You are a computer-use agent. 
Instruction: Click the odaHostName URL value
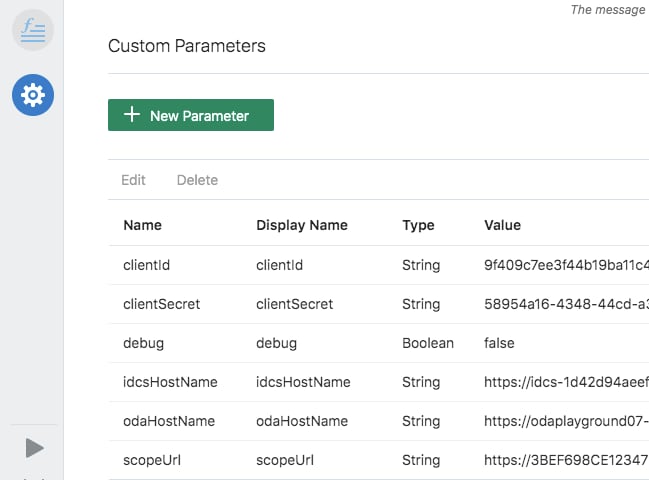click(565, 421)
